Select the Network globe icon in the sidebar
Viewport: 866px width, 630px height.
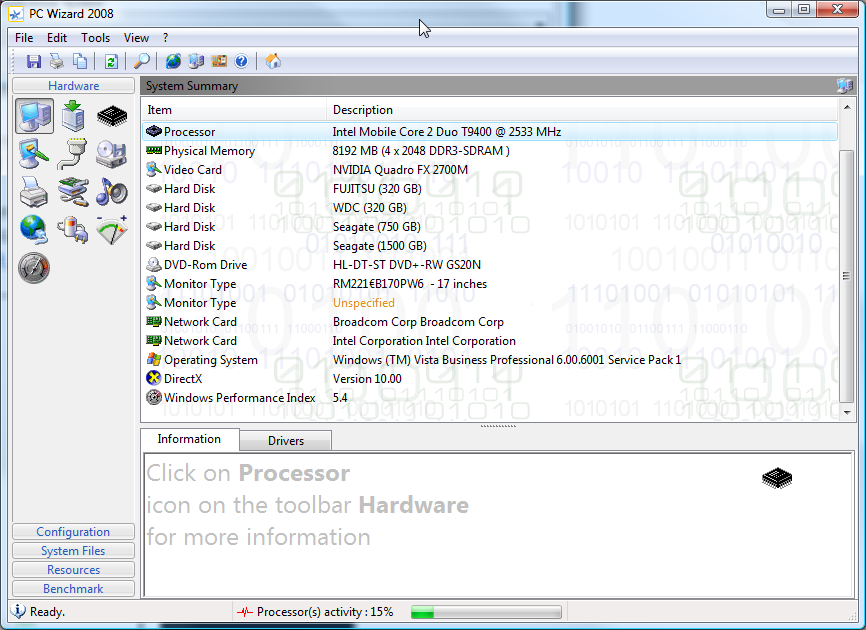33,230
